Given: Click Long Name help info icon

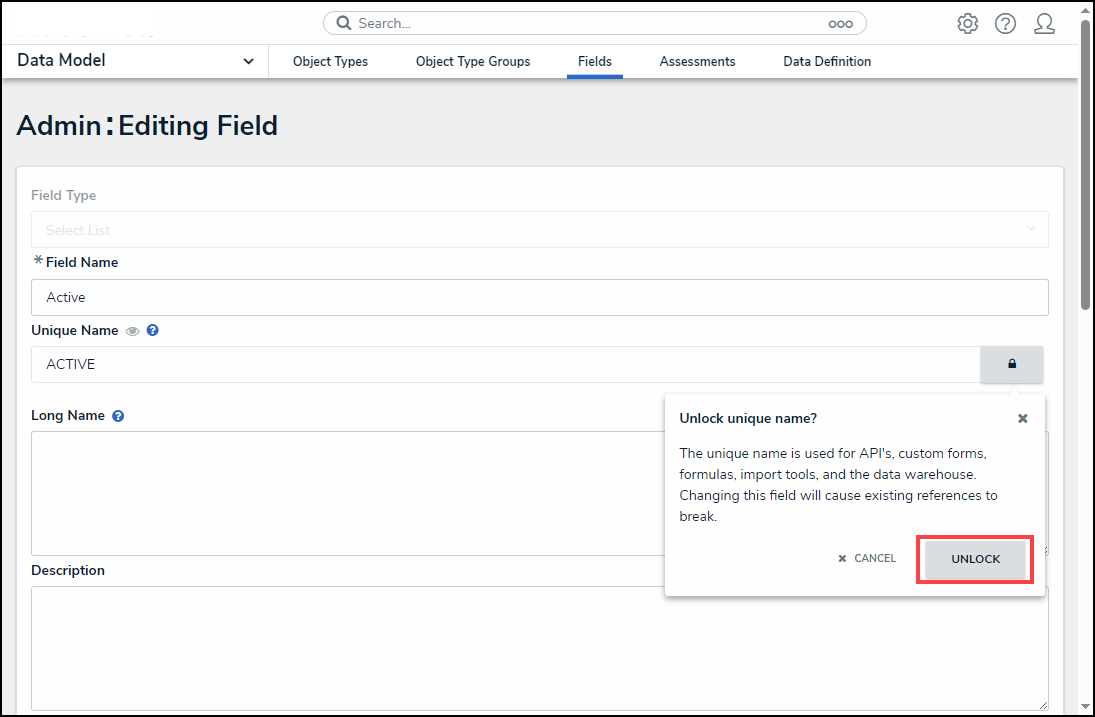Looking at the screenshot, I should tap(118, 416).
